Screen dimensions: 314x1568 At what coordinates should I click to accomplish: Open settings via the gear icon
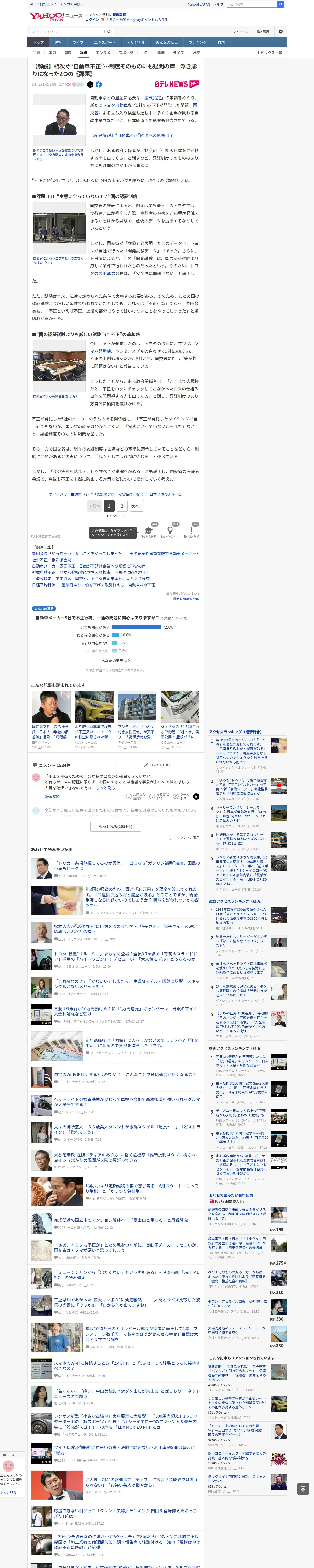pos(281,32)
